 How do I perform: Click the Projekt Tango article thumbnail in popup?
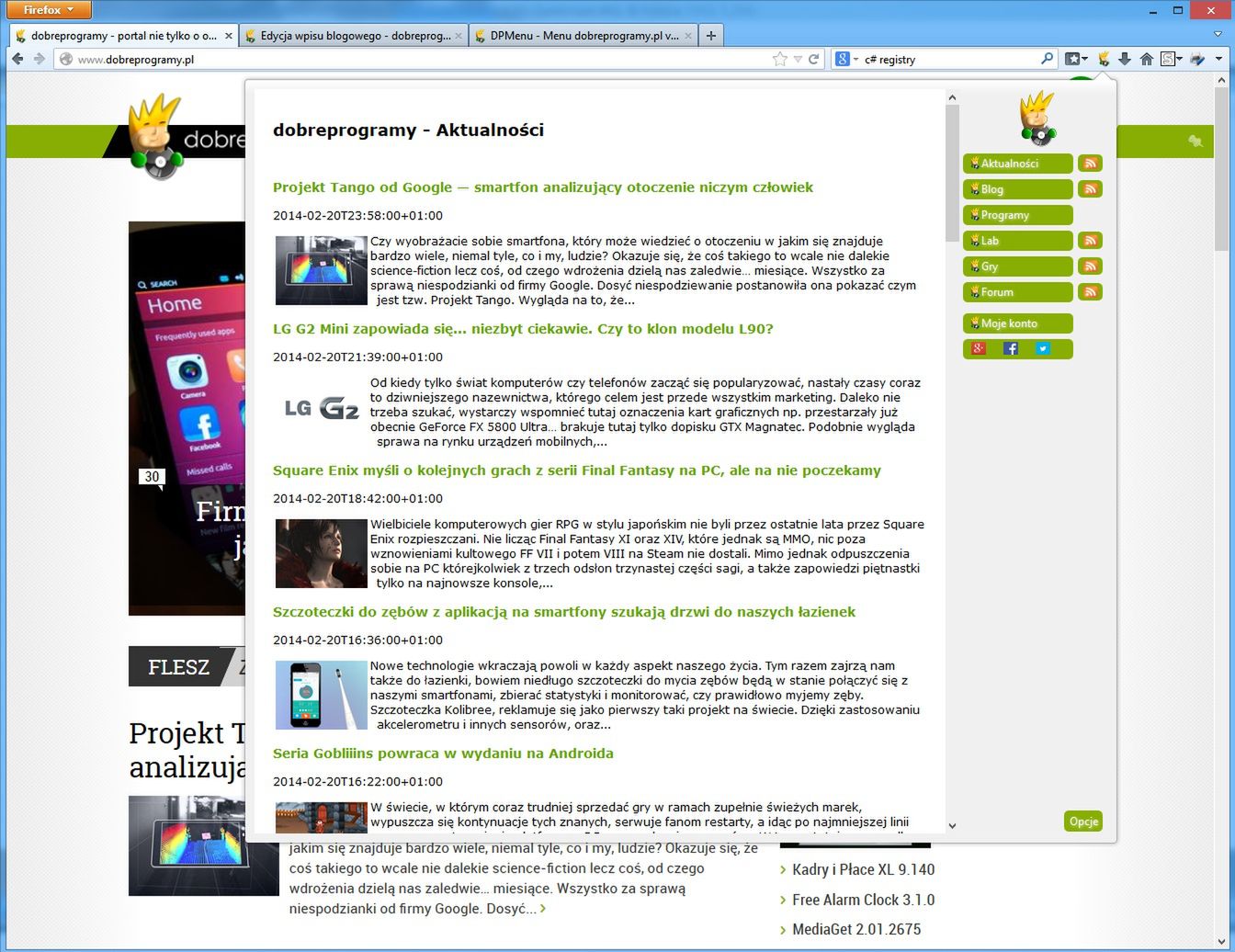[322, 270]
